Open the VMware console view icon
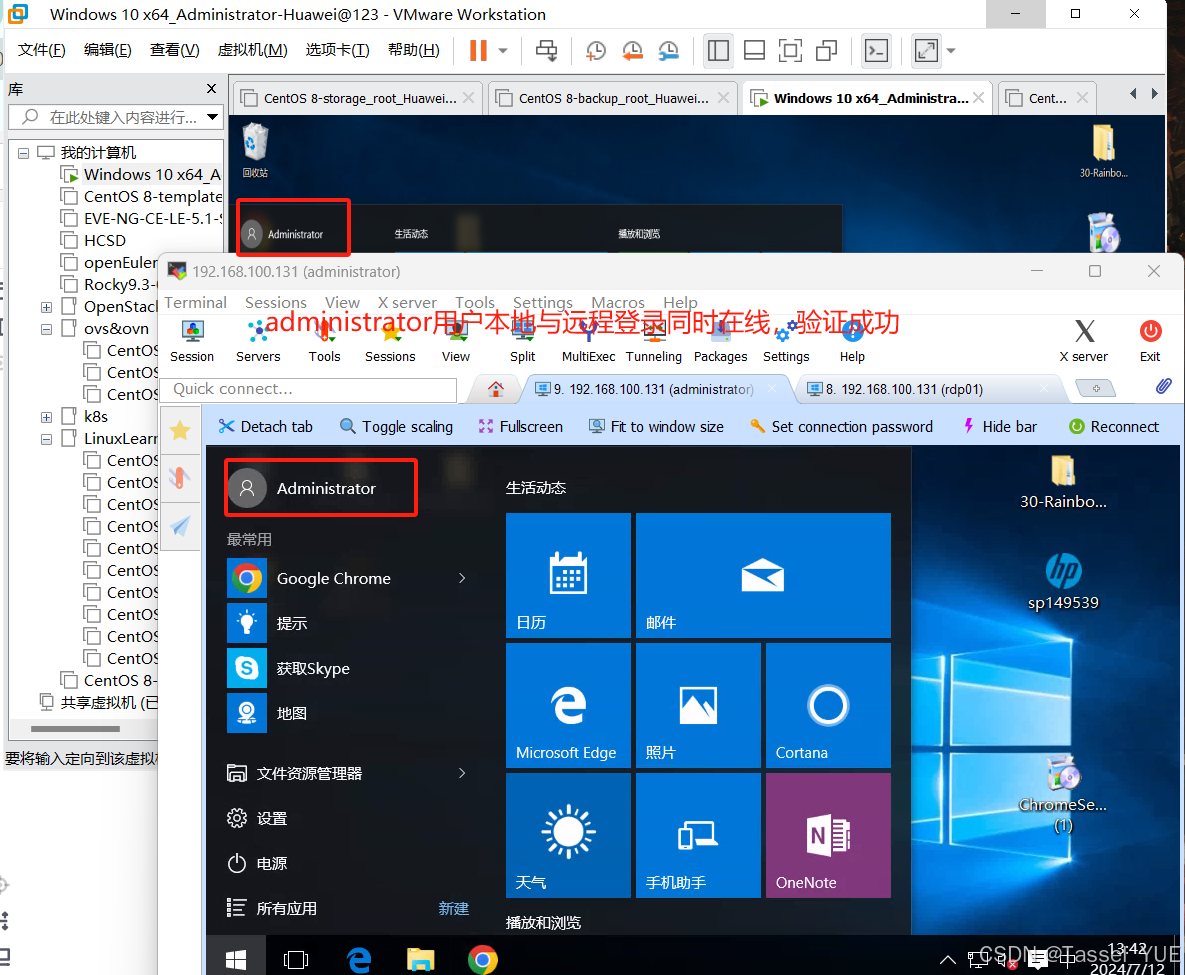Screen dimensions: 1185x975 pyautogui.click(x=877, y=51)
